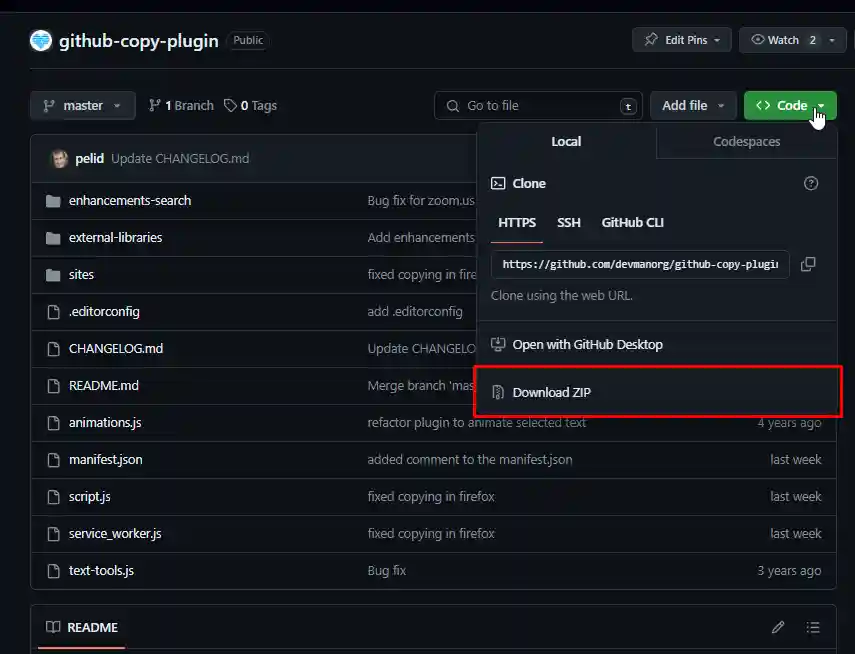Image resolution: width=855 pixels, height=654 pixels.
Task: Click the repository avatar icon beside github-copy-plugin
Action: (41, 40)
